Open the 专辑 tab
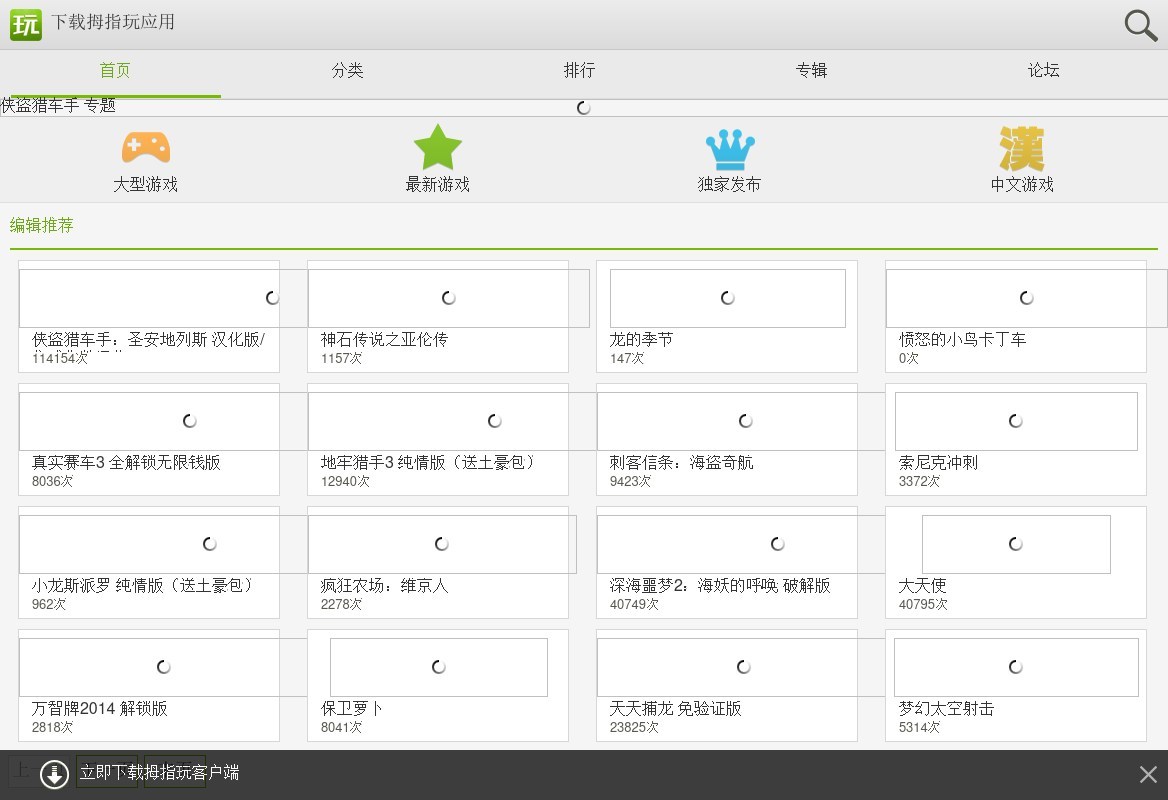 tap(811, 71)
